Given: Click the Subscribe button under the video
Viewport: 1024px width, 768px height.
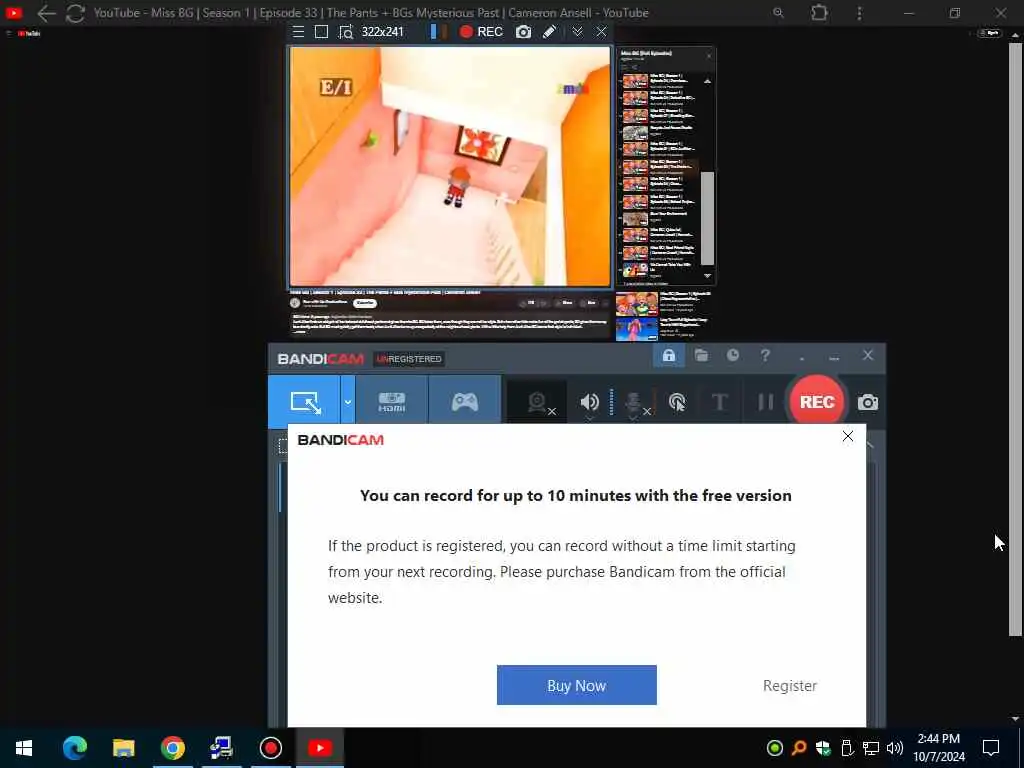Looking at the screenshot, I should point(364,303).
